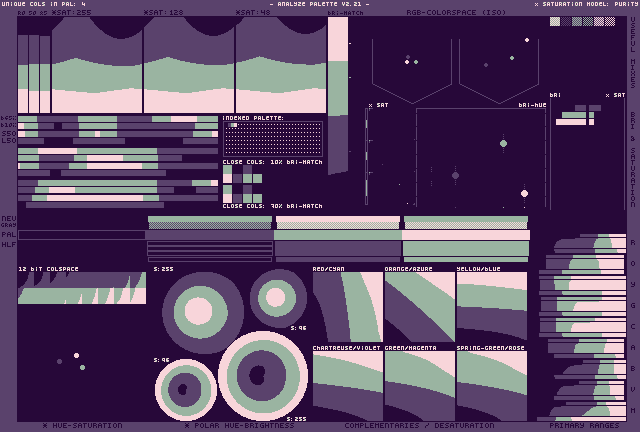Click the NEU GRAY row label
This screenshot has width=640, height=432.
coord(9,221)
